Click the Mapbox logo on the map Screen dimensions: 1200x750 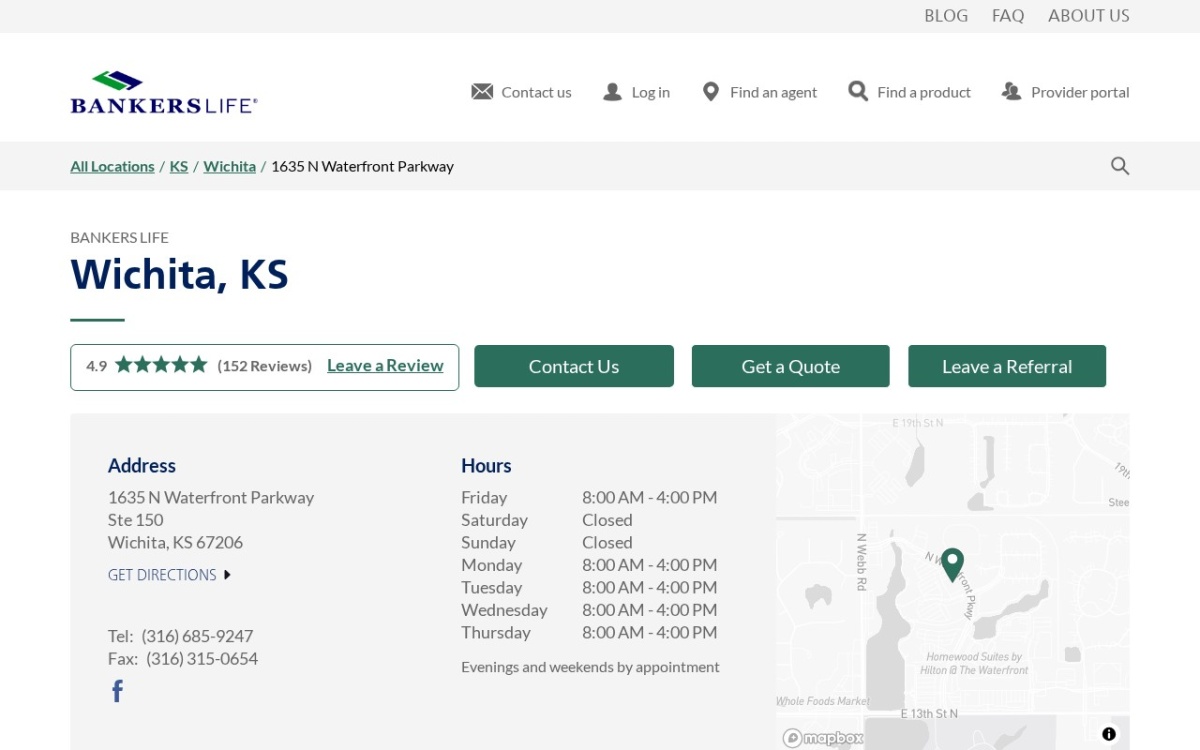[823, 738]
